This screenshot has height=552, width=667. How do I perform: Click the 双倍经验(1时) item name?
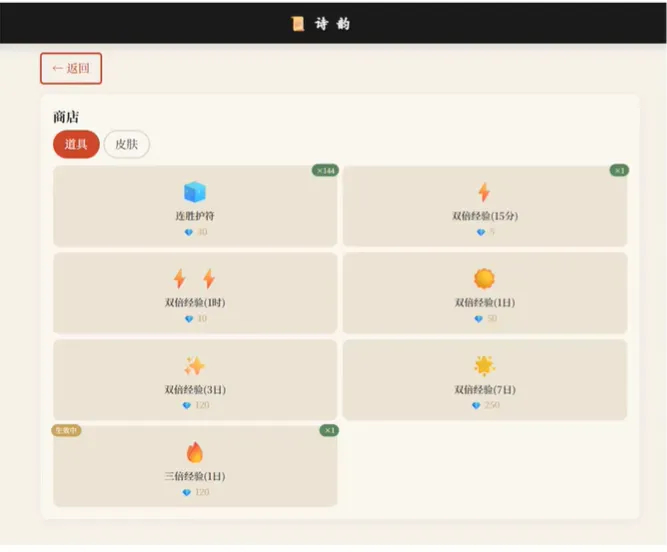pyautogui.click(x=195, y=303)
